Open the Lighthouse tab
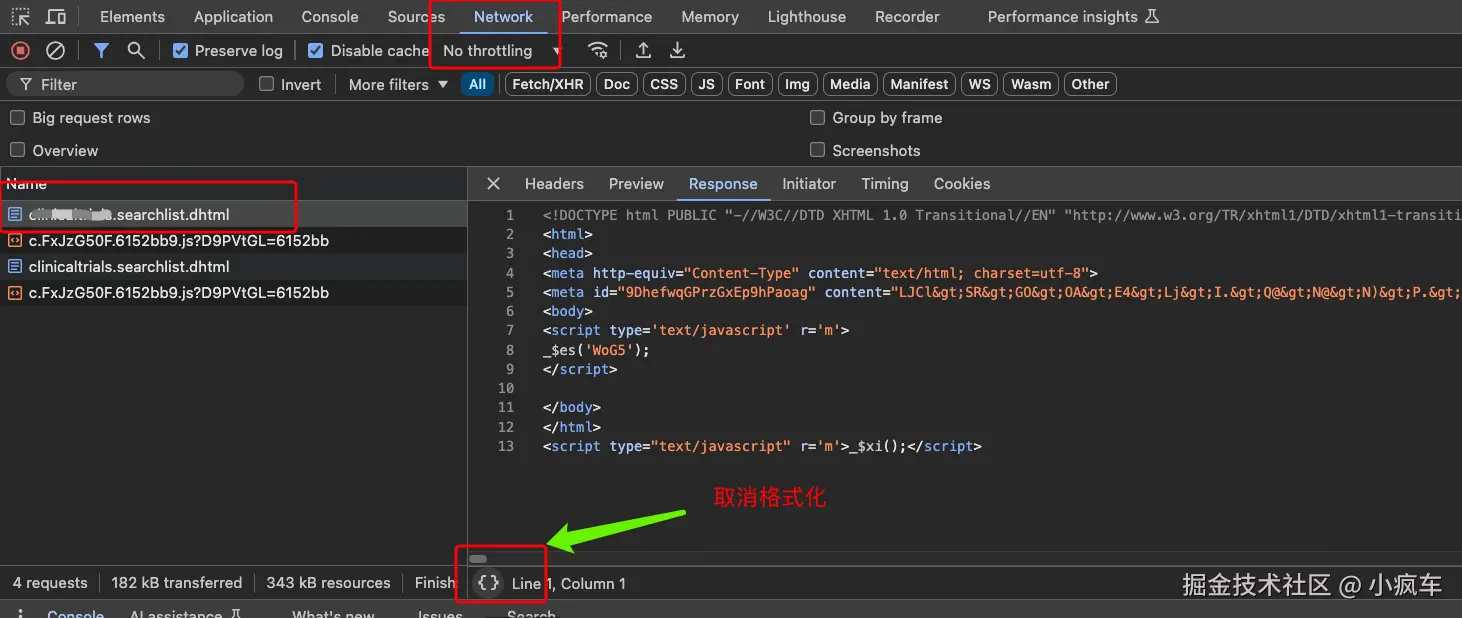Screen dimensions: 1462x618 [806, 17]
